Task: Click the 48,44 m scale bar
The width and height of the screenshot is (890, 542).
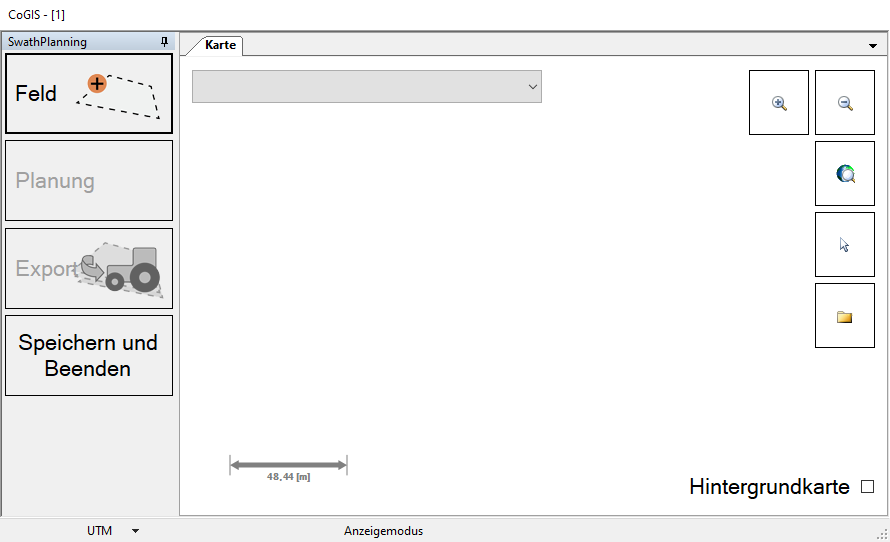Action: pos(288,468)
